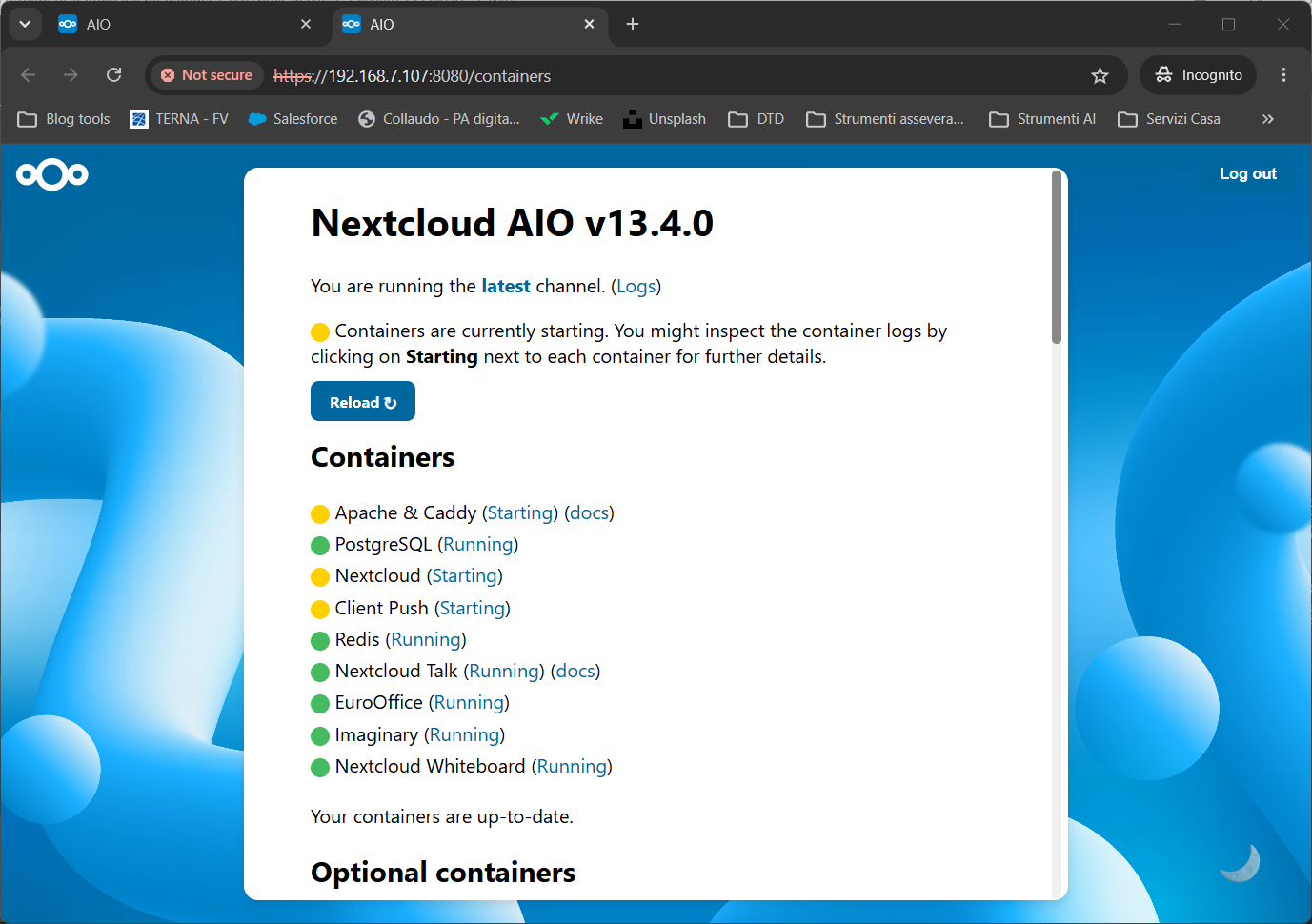
Task: Open a new tab with plus icon
Action: coord(633,24)
